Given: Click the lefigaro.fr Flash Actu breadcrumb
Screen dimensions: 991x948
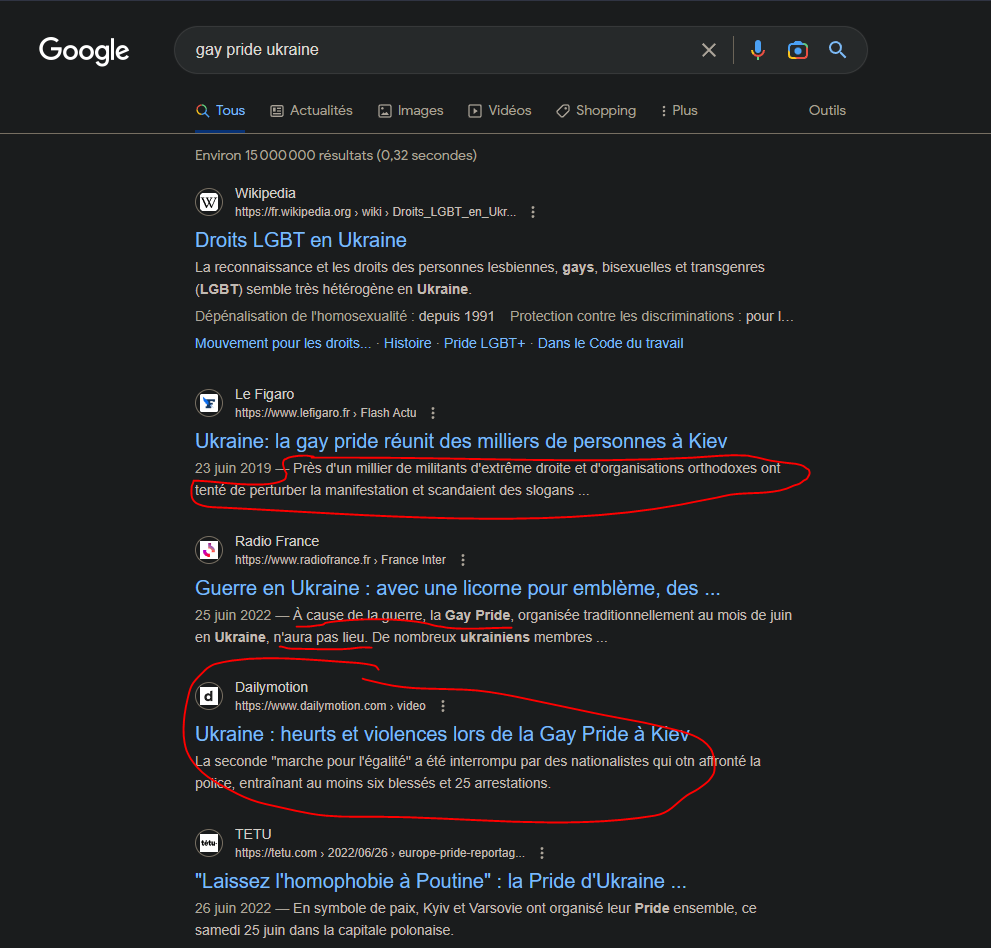Looking at the screenshot, I should click(325, 413).
